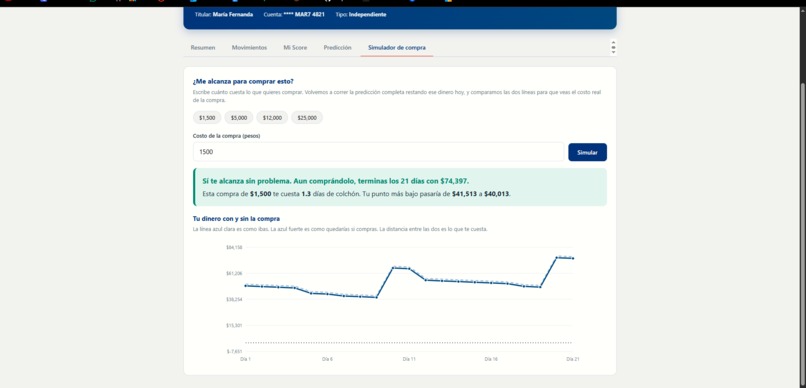
Task: Choose the $5,000 preset amount chip
Action: (x=239, y=118)
